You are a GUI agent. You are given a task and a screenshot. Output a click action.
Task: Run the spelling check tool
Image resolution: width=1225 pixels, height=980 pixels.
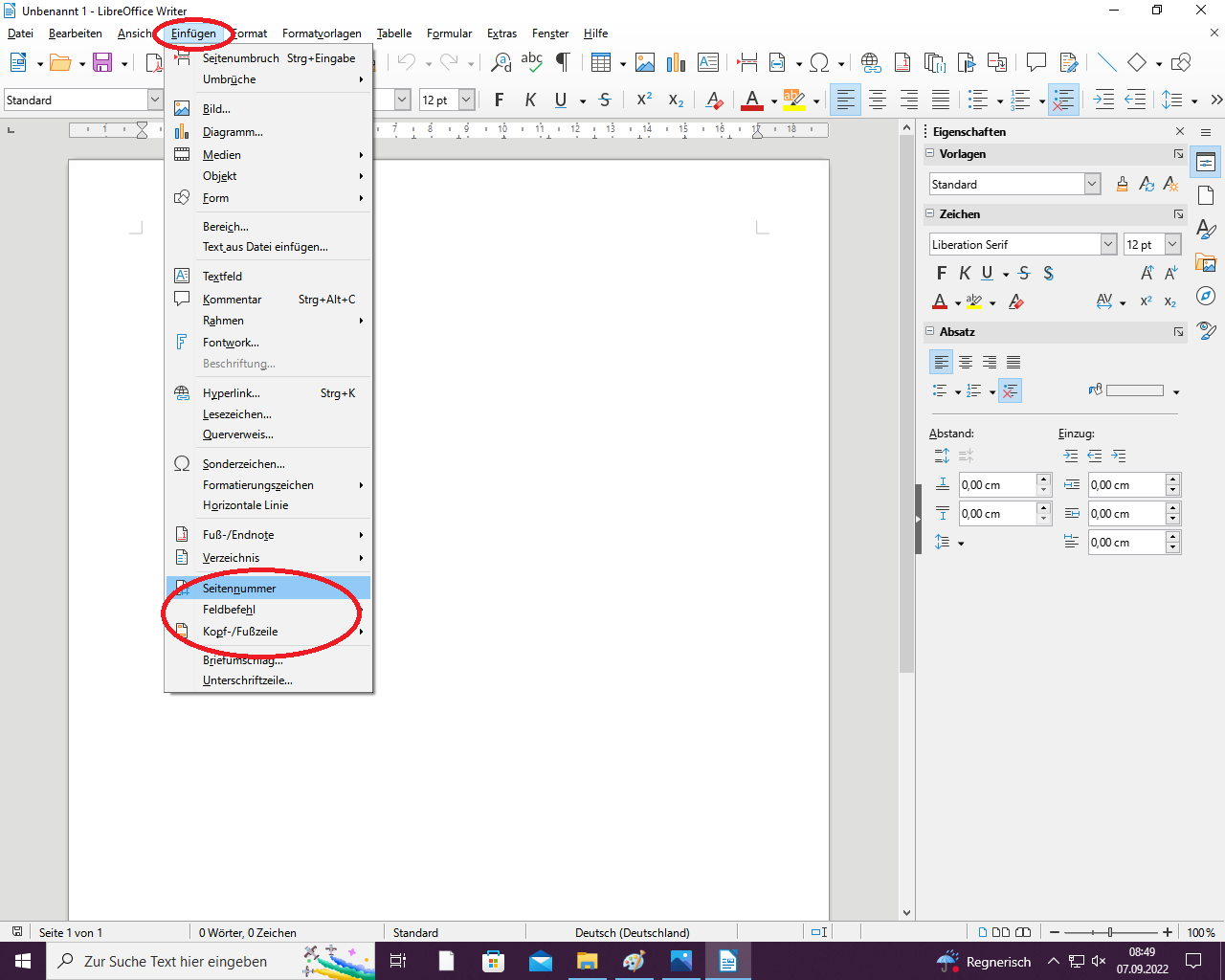pyautogui.click(x=532, y=63)
